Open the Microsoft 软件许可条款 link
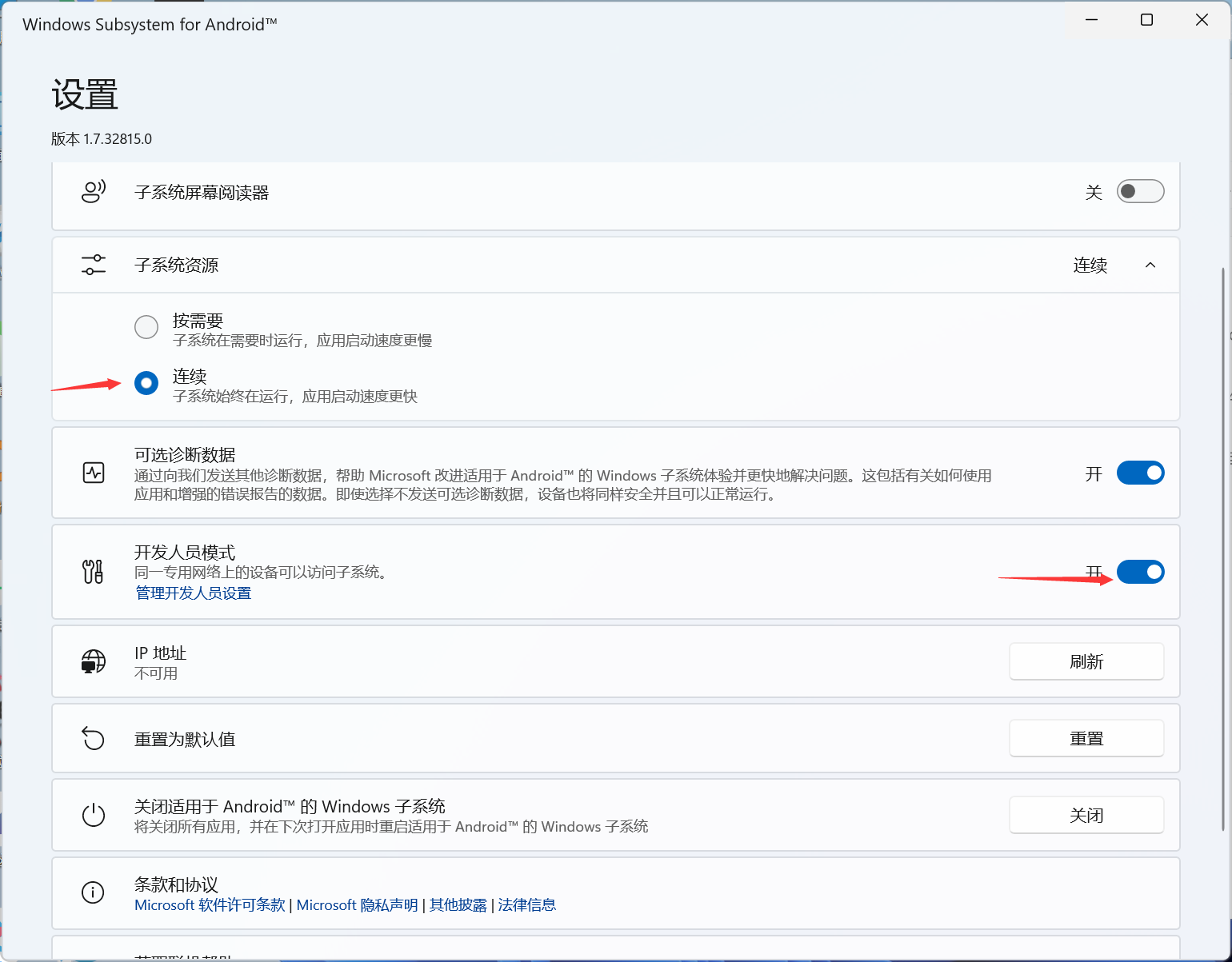Image resolution: width=1232 pixels, height=962 pixels. pyautogui.click(x=210, y=904)
